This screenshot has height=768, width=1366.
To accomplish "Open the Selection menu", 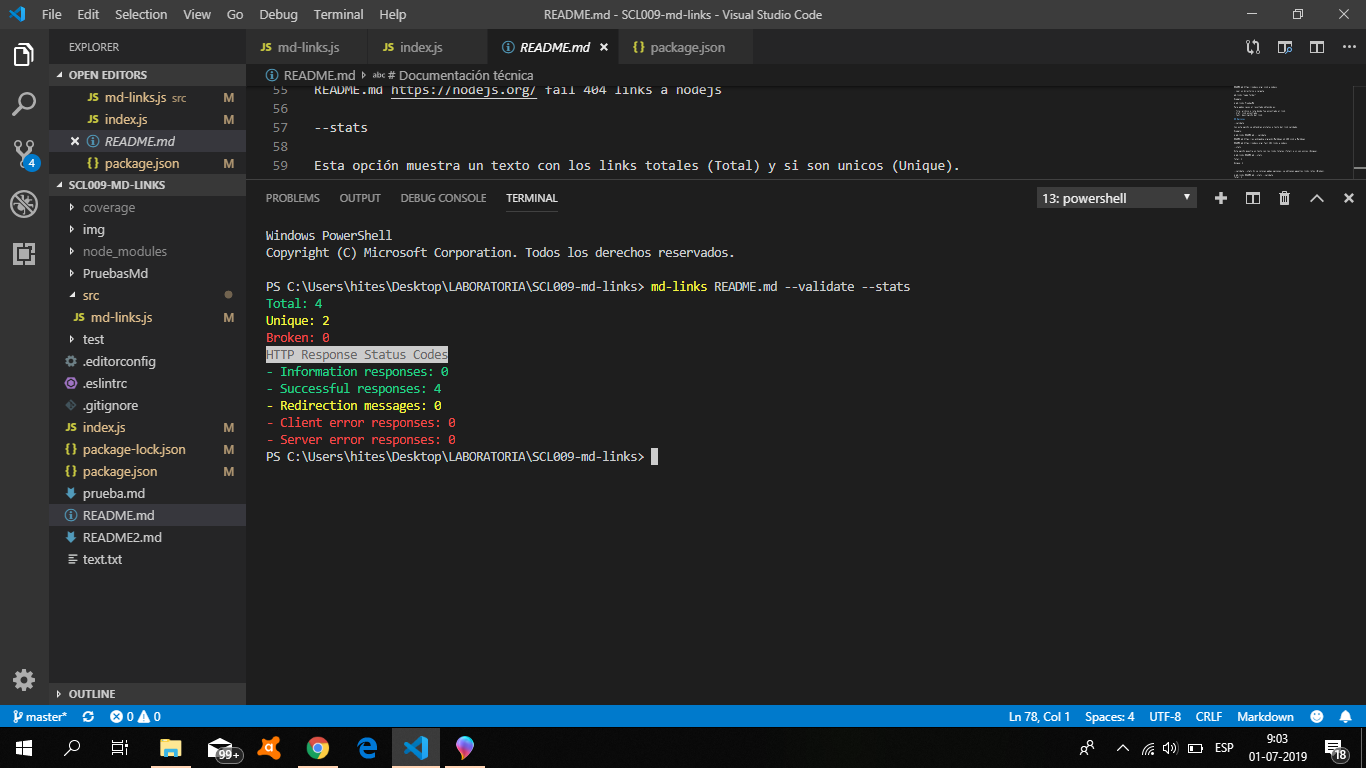I will pyautogui.click(x=141, y=14).
